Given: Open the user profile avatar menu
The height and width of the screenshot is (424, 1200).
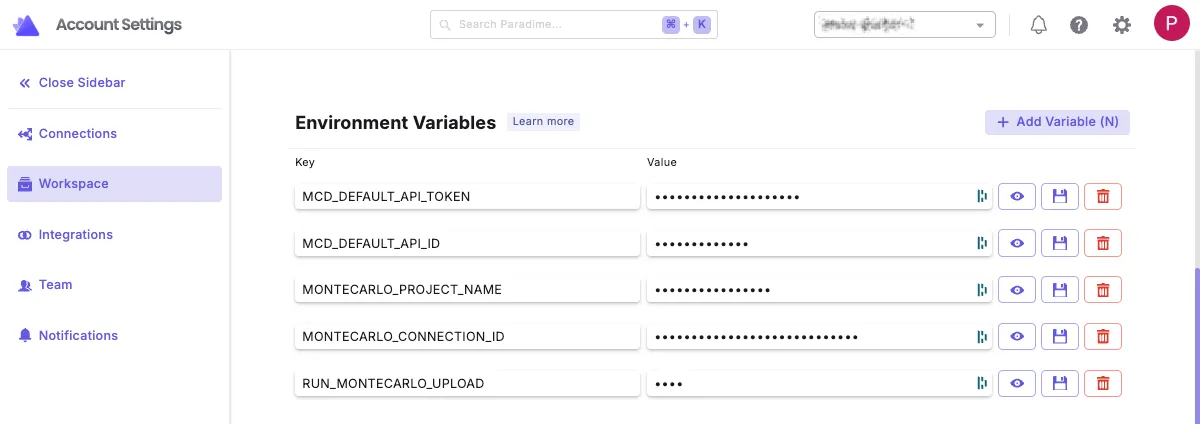Looking at the screenshot, I should click(1171, 22).
